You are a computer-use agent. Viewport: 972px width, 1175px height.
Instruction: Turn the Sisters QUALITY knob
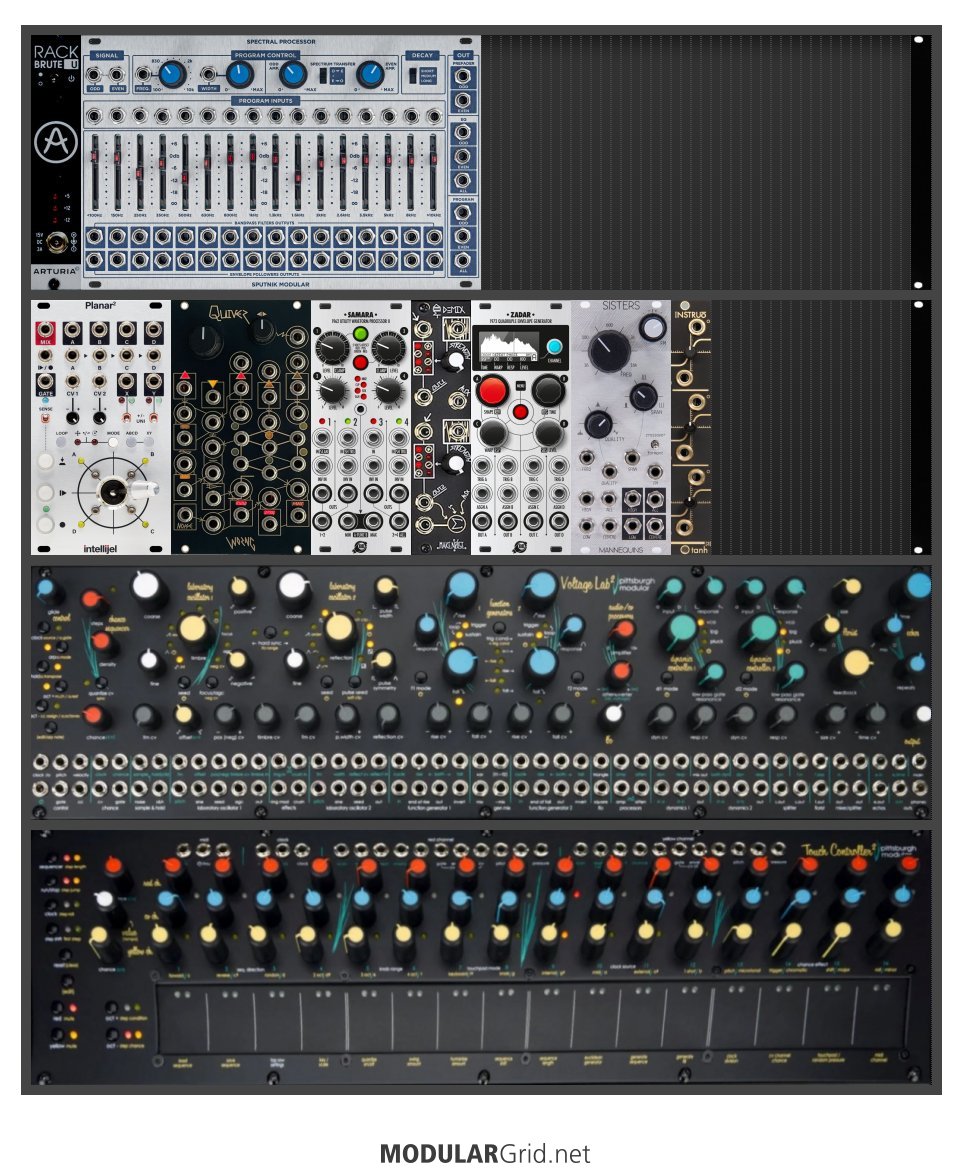click(x=598, y=424)
